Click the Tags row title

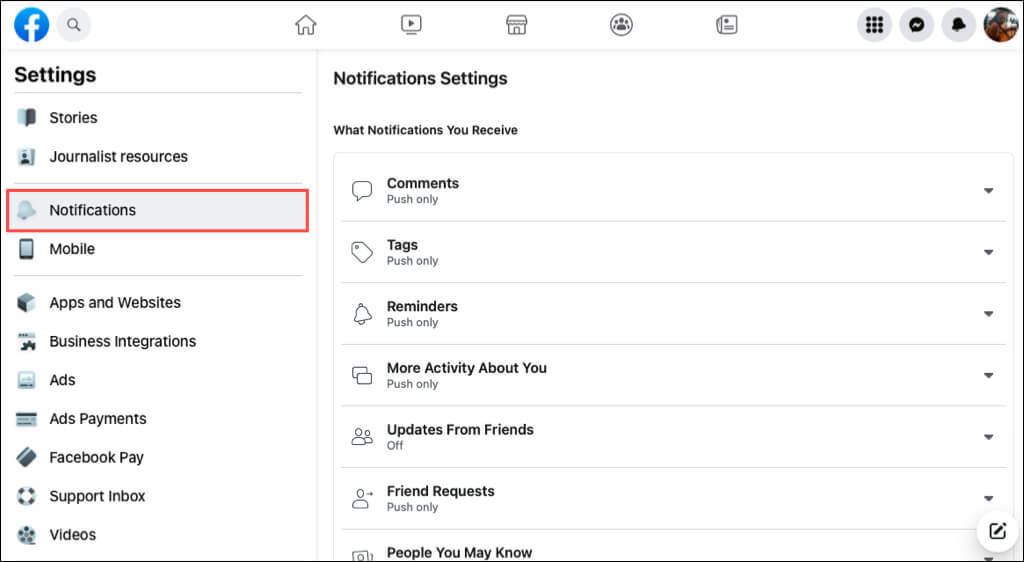point(402,245)
